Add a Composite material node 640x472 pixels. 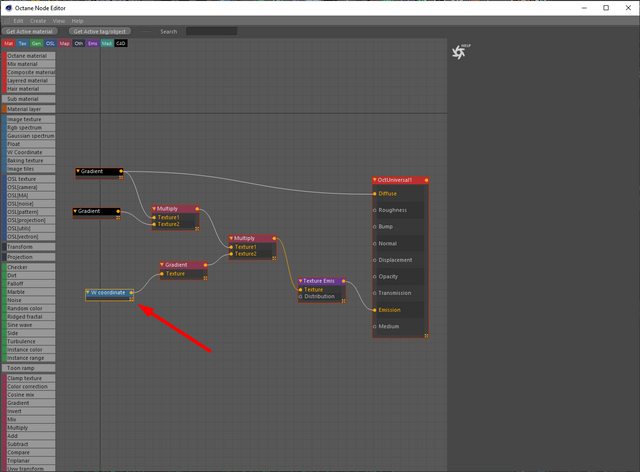(29, 72)
